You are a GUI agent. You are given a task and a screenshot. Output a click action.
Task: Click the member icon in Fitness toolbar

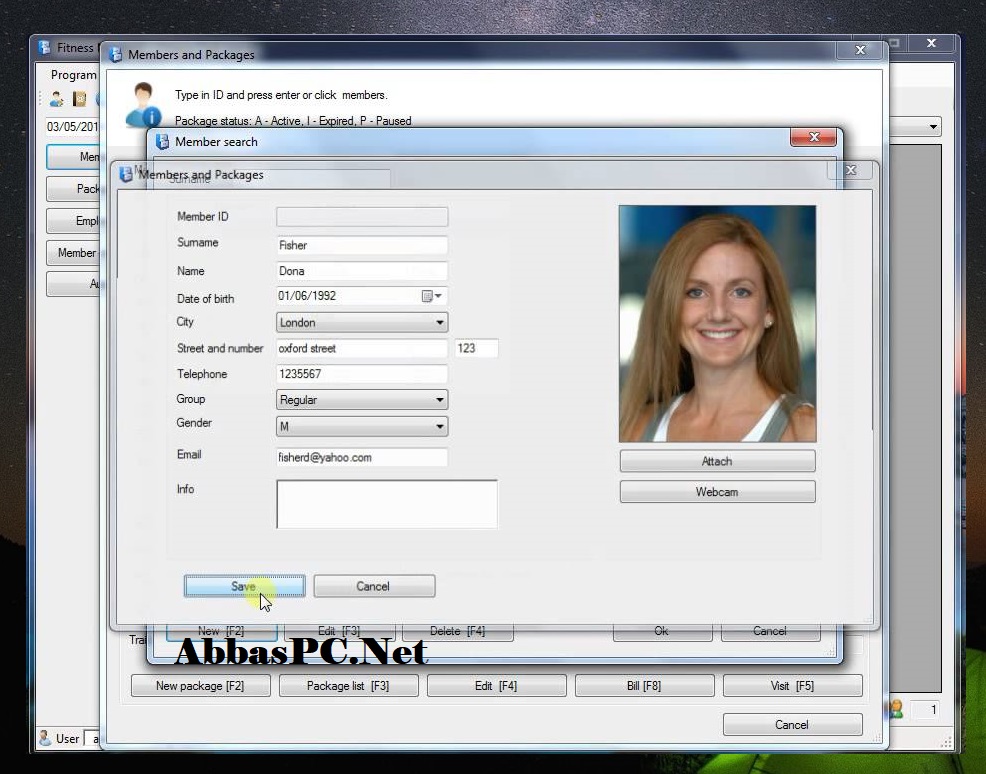pos(57,99)
